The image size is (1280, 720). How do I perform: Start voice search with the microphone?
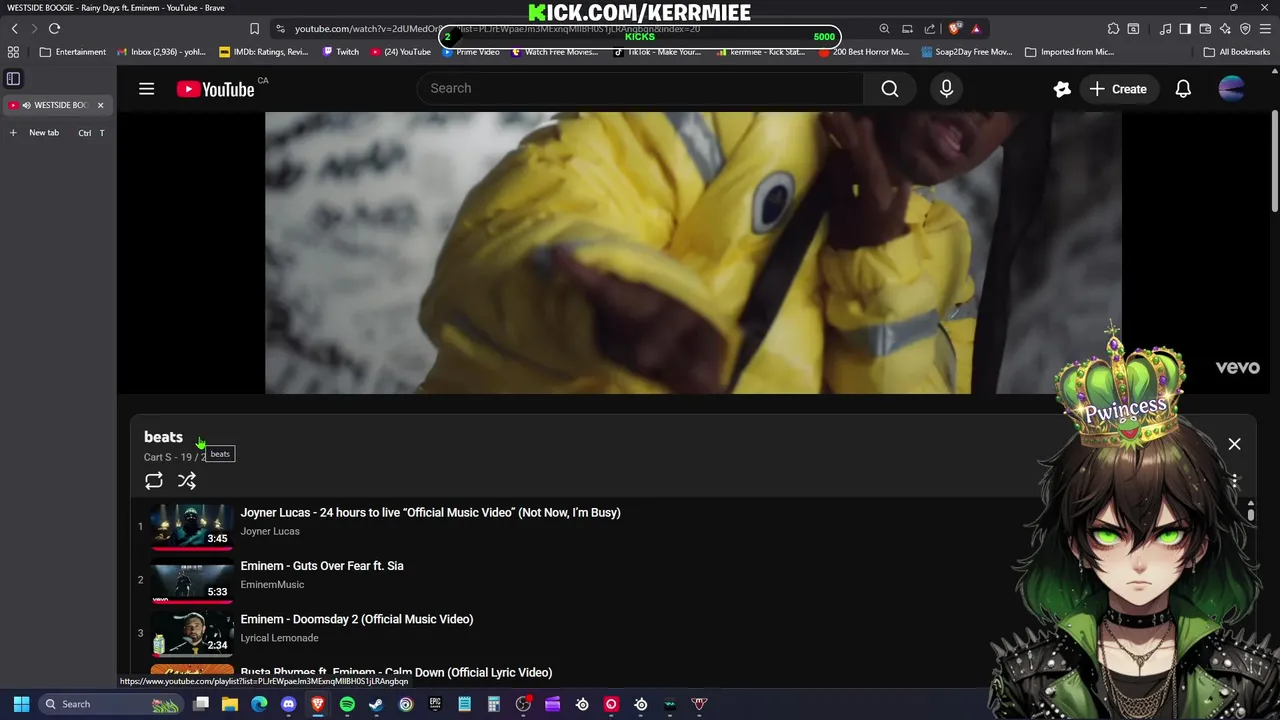pyautogui.click(x=946, y=89)
